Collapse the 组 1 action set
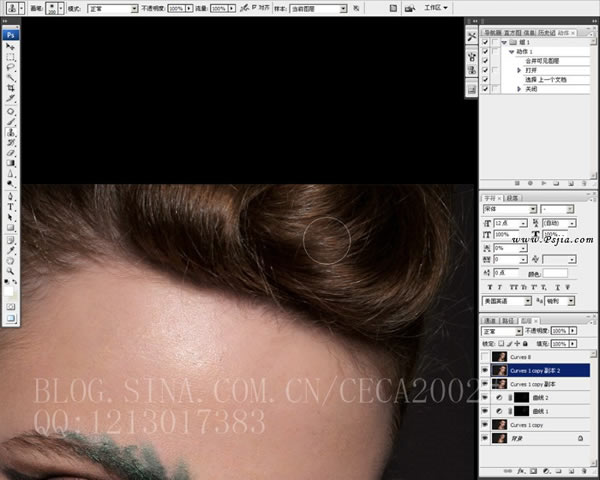This screenshot has height=480, width=600. pos(504,42)
